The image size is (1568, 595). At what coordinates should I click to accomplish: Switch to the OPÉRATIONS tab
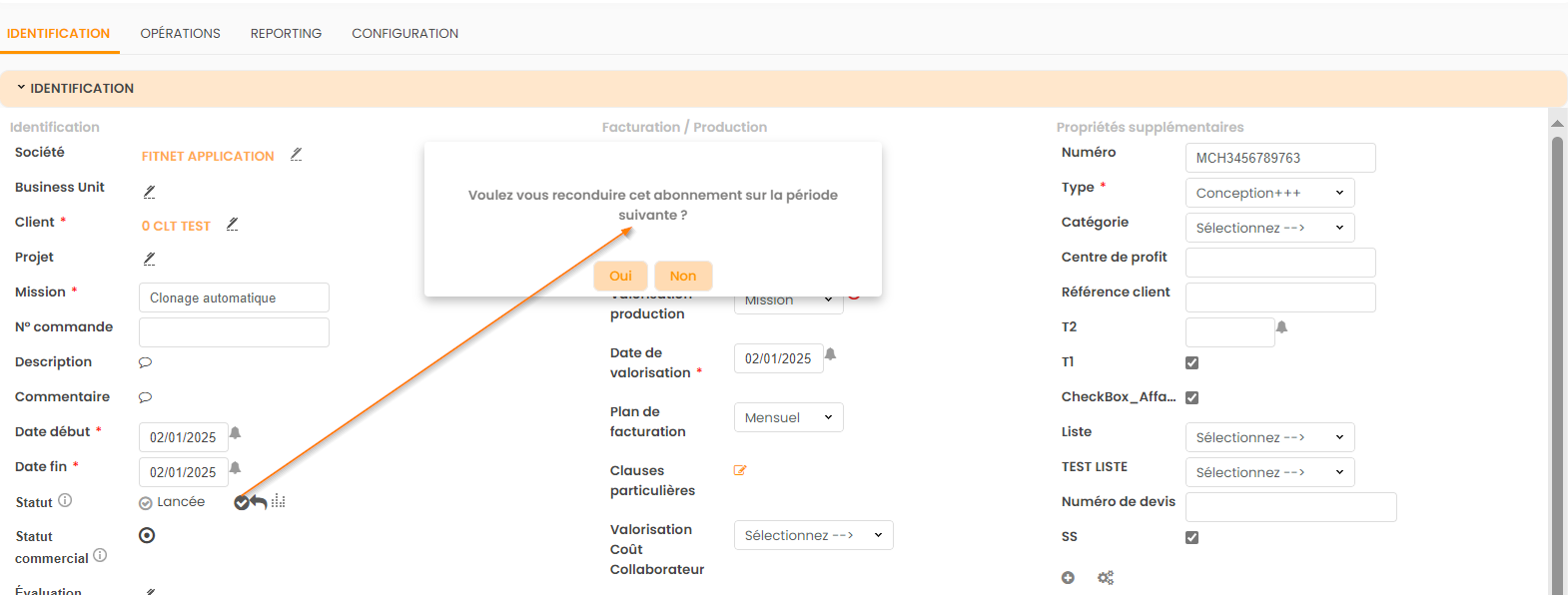pyautogui.click(x=180, y=33)
